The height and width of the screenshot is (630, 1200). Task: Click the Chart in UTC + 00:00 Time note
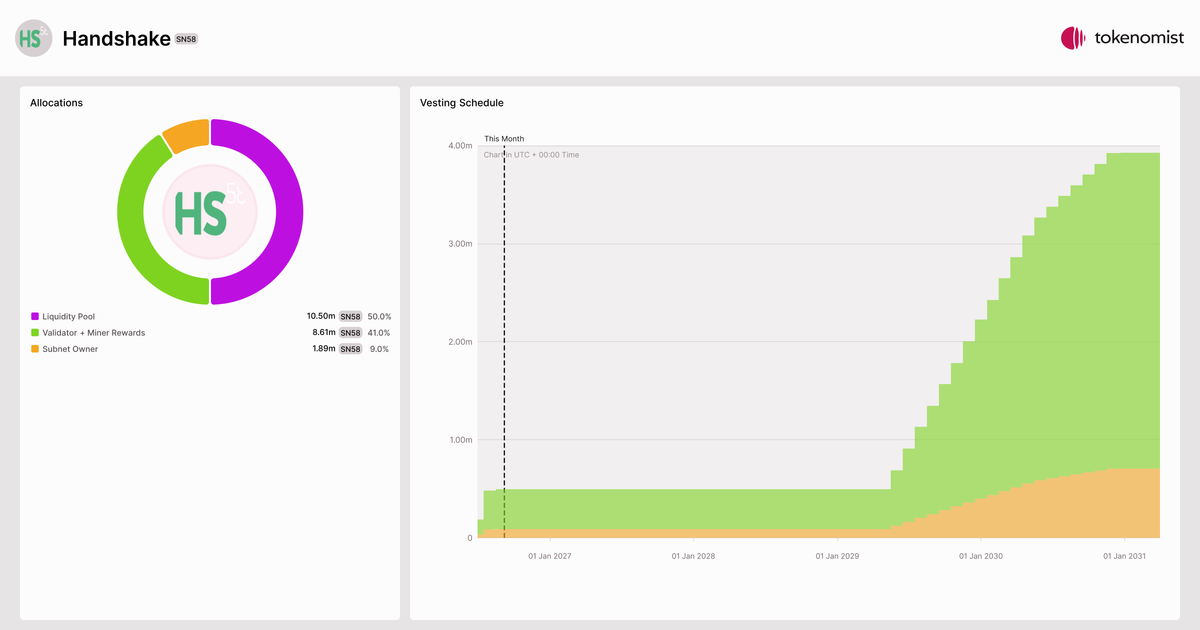(531, 155)
